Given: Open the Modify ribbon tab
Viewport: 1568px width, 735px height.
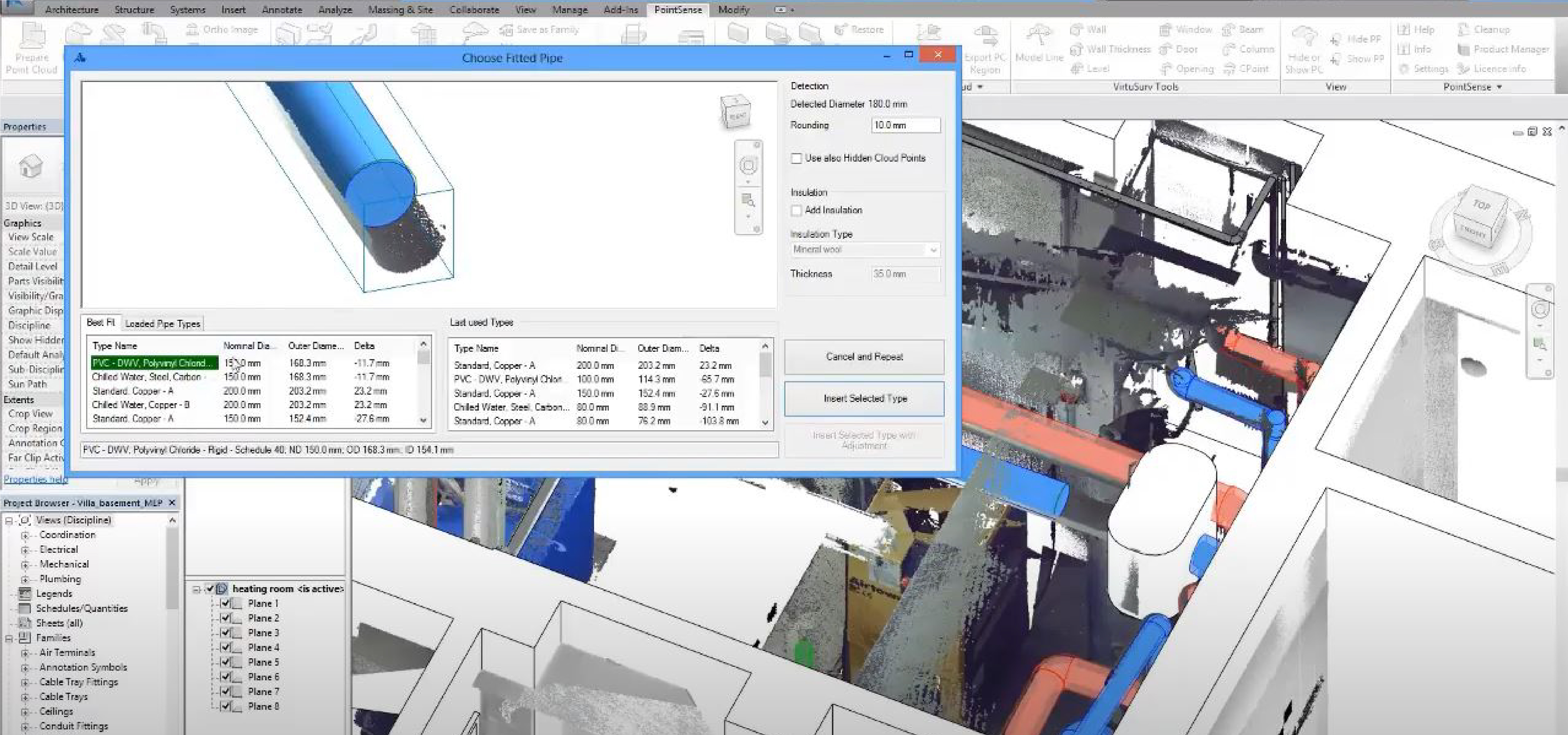Looking at the screenshot, I should tap(733, 10).
